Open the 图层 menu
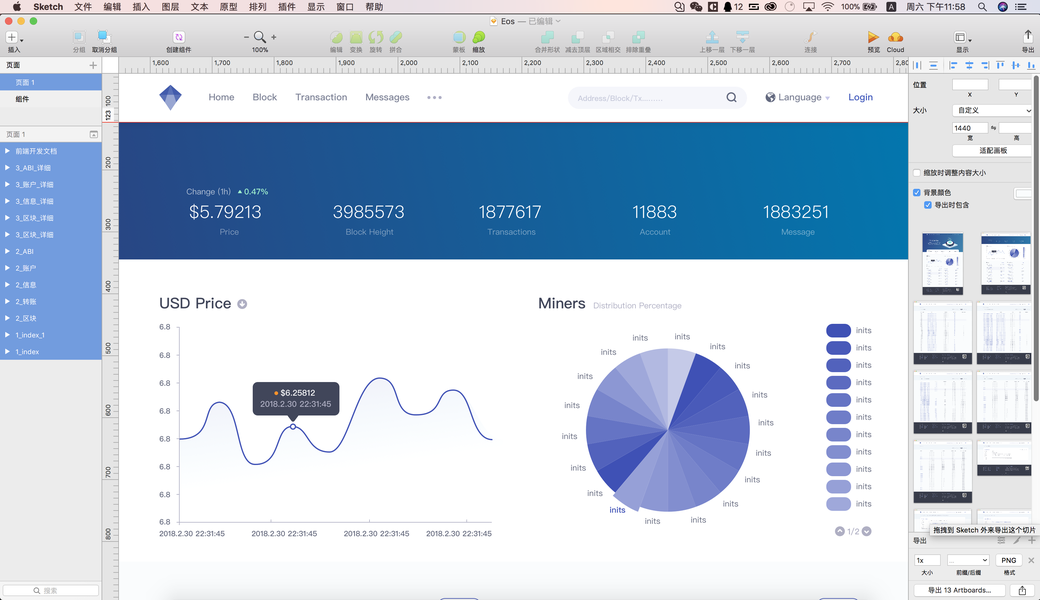 click(x=170, y=7)
